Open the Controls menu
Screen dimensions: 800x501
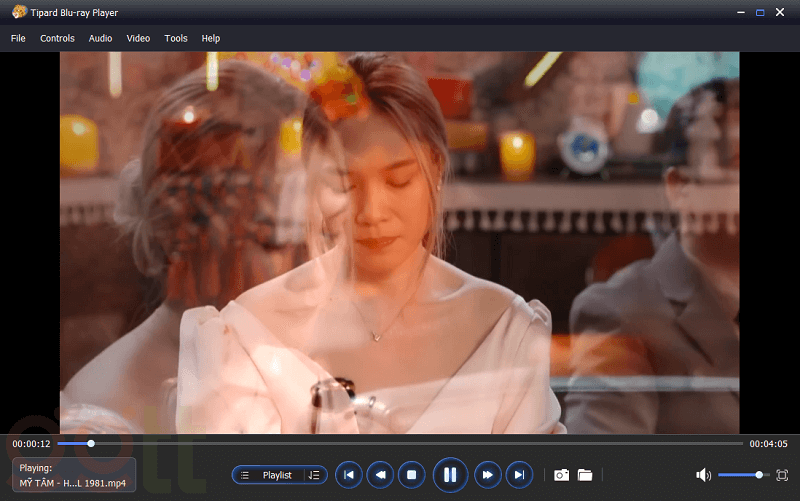(57, 38)
